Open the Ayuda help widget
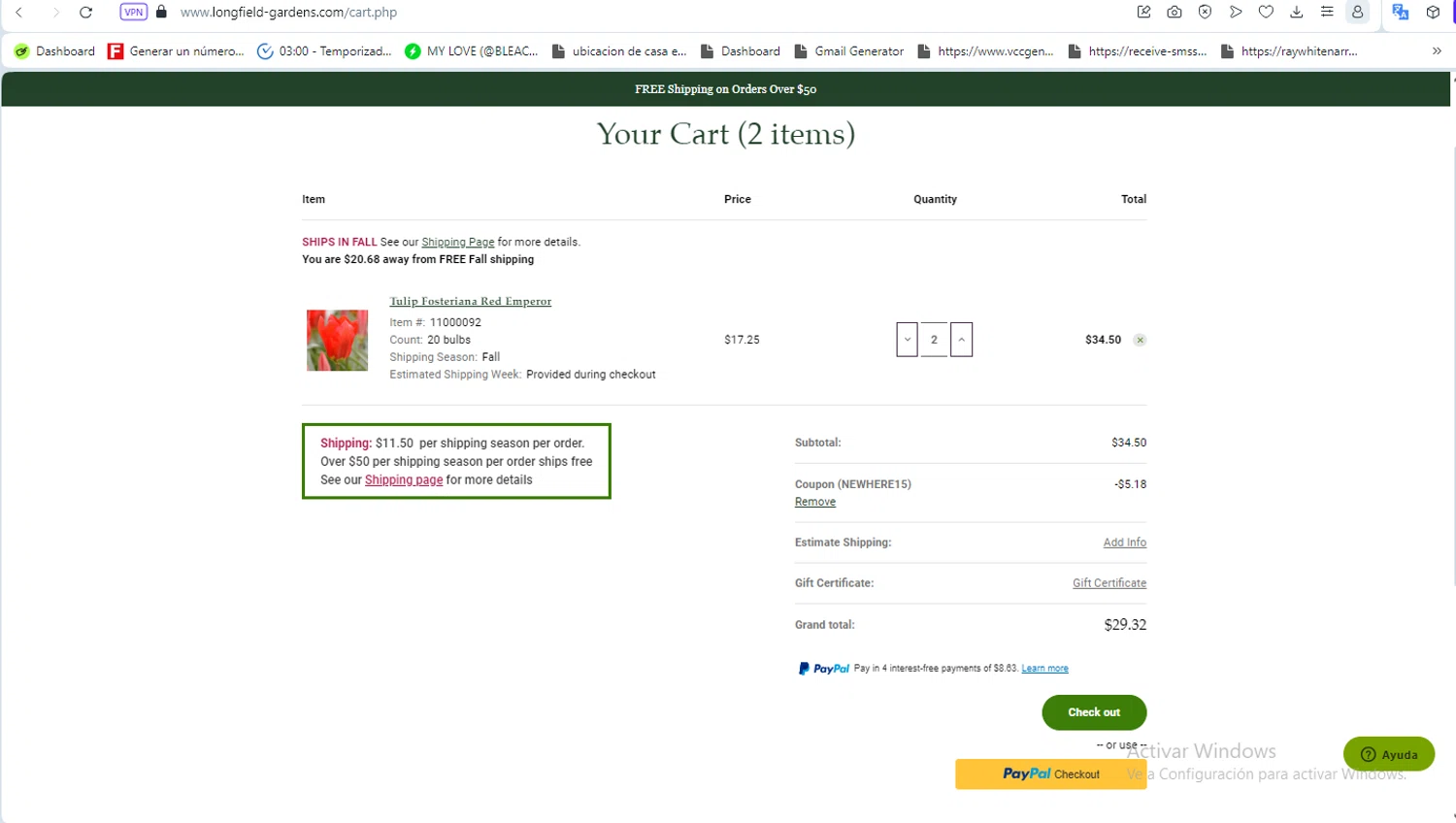 click(x=1389, y=754)
